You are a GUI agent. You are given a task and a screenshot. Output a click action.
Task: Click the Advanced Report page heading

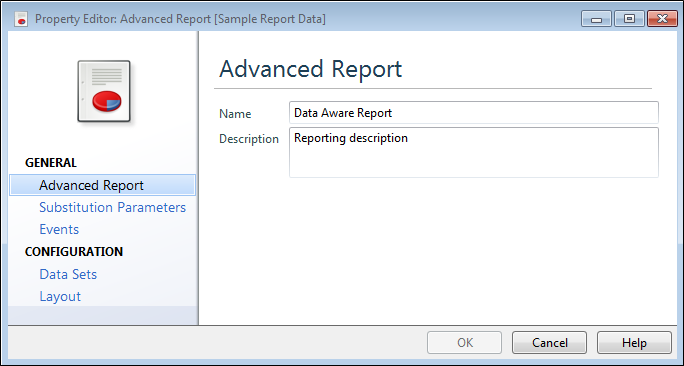click(x=311, y=69)
